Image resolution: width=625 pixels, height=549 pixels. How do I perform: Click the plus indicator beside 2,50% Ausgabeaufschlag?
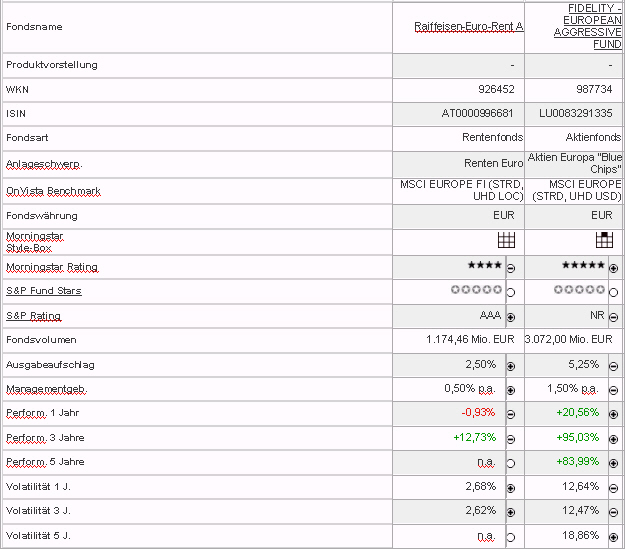[x=511, y=366]
